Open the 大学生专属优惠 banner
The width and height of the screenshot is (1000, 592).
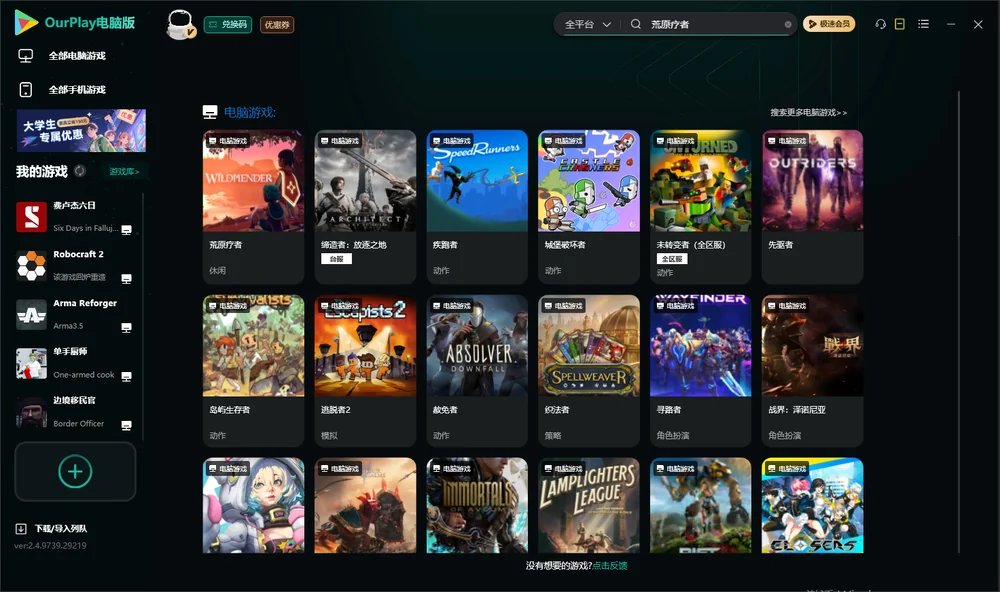81,130
